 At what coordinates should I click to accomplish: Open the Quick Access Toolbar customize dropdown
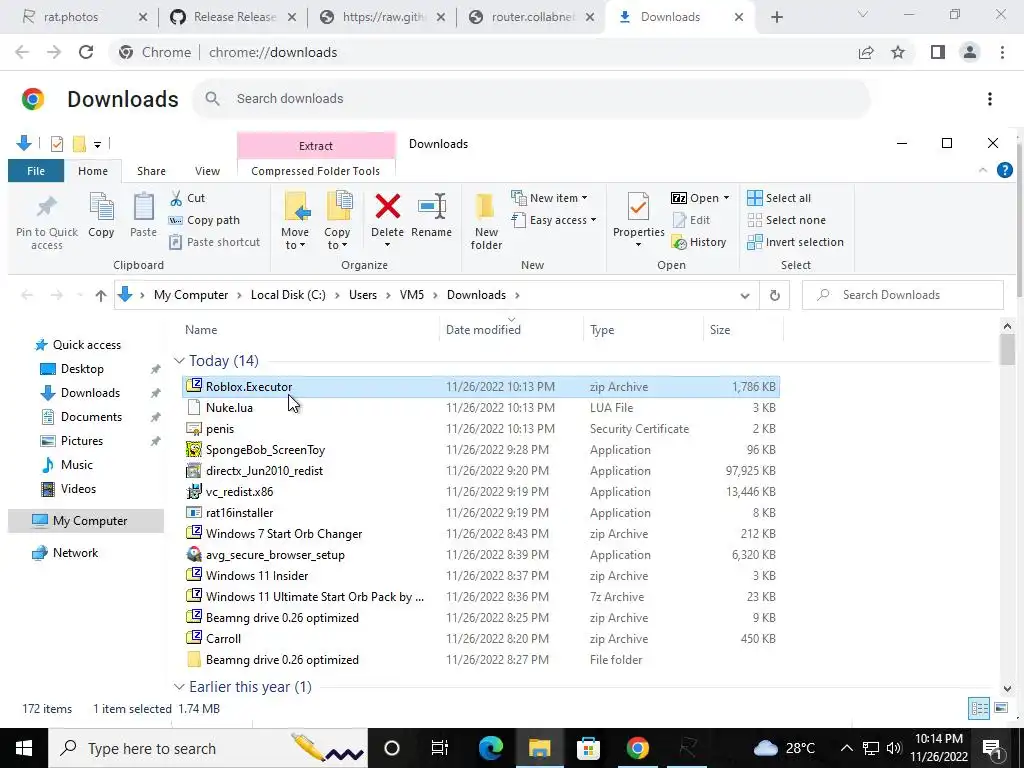[97, 144]
